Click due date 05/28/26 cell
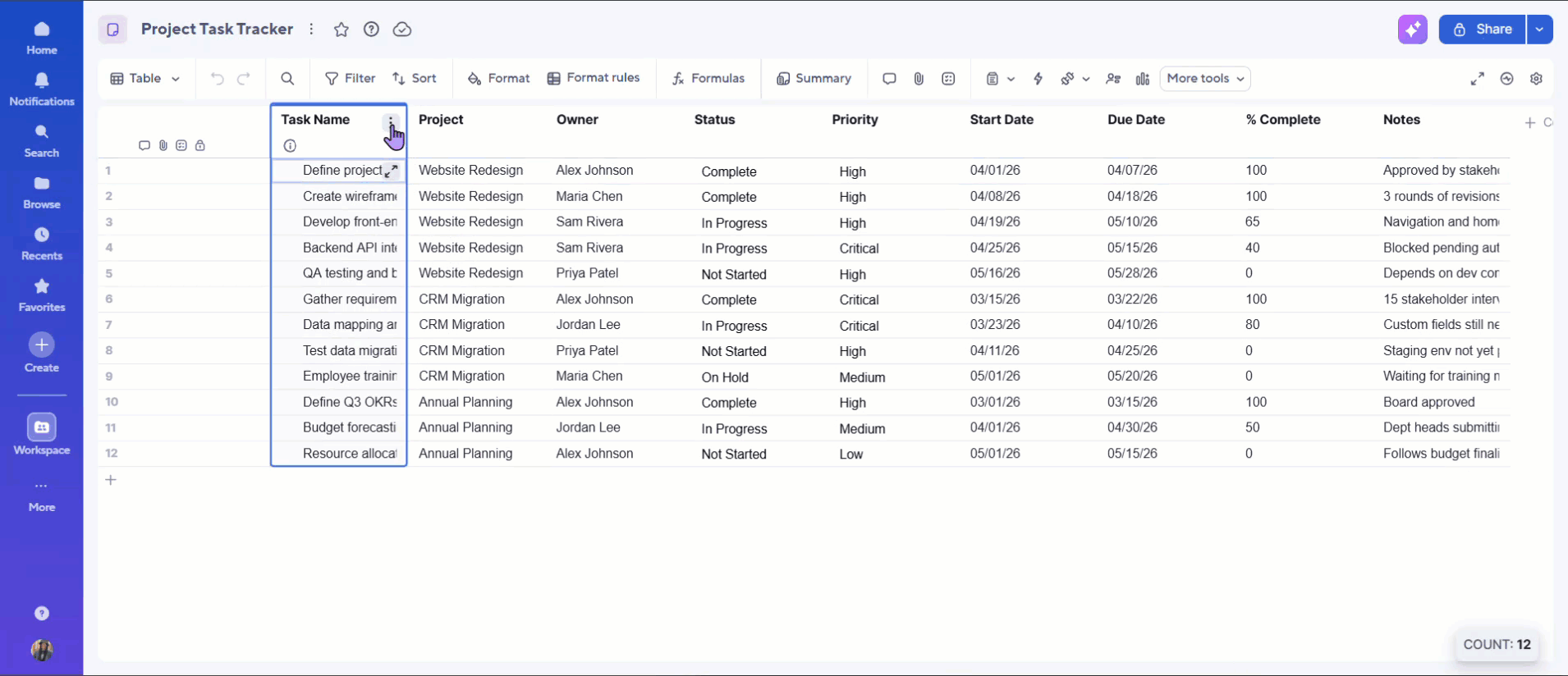 coord(1132,273)
